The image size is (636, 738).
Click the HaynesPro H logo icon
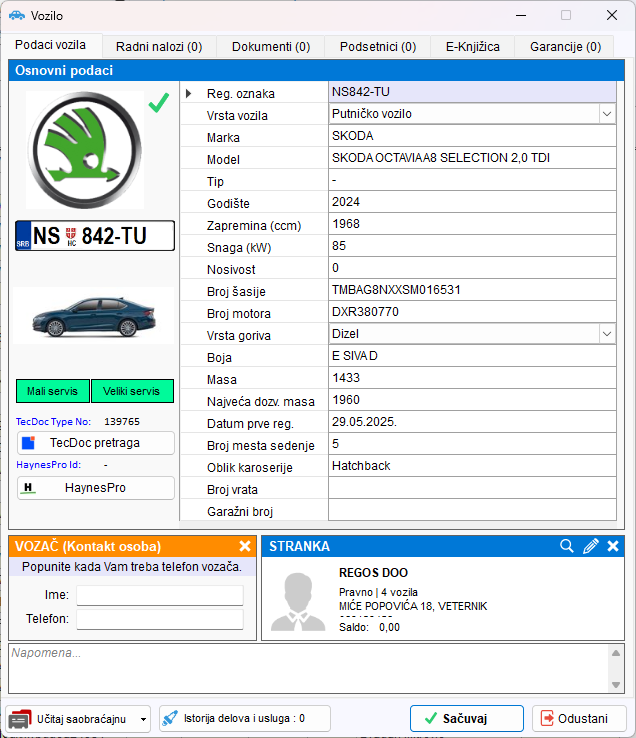(x=28, y=488)
